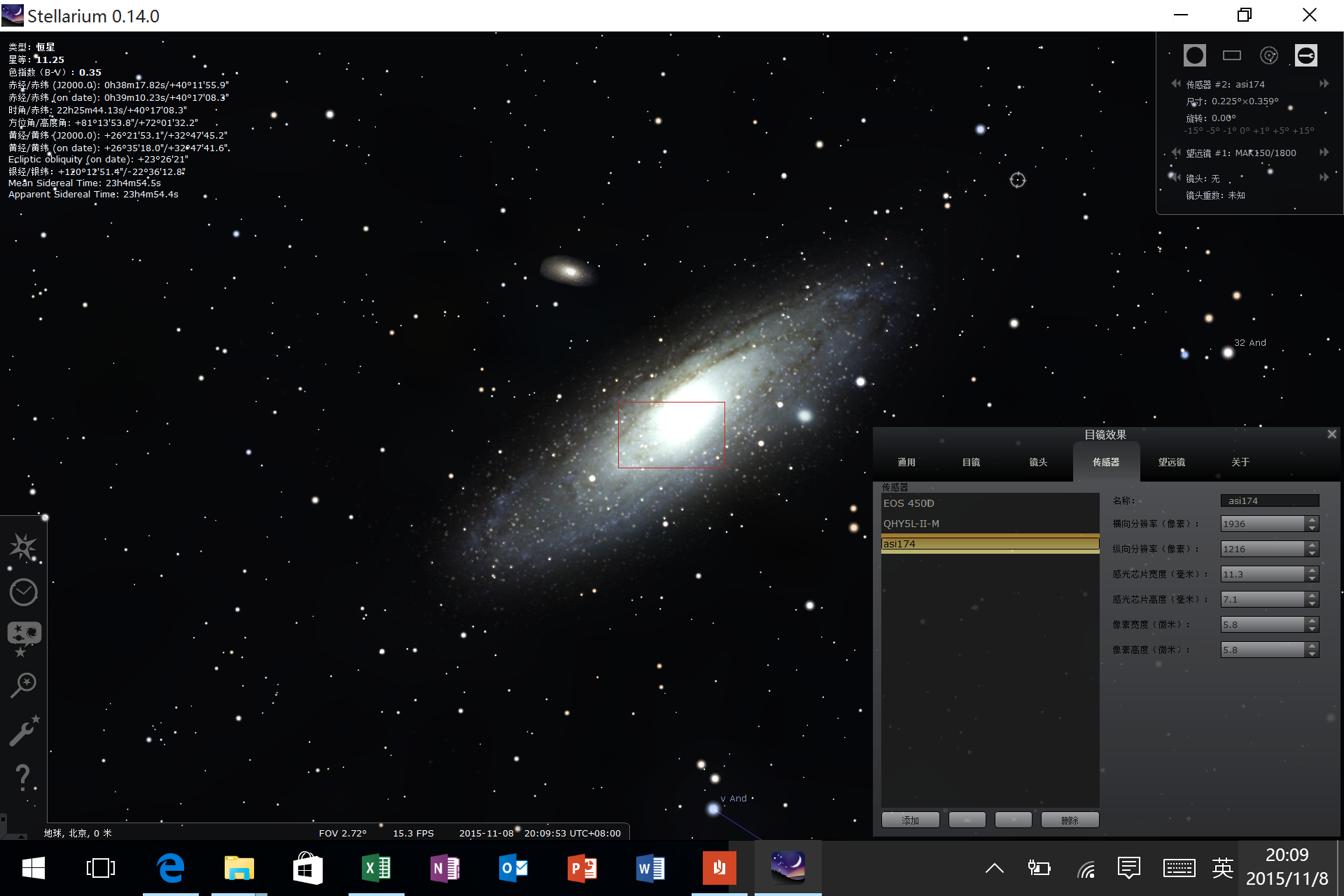Select EOS 450D in sensor list
1344x896 pixels.
[990, 503]
